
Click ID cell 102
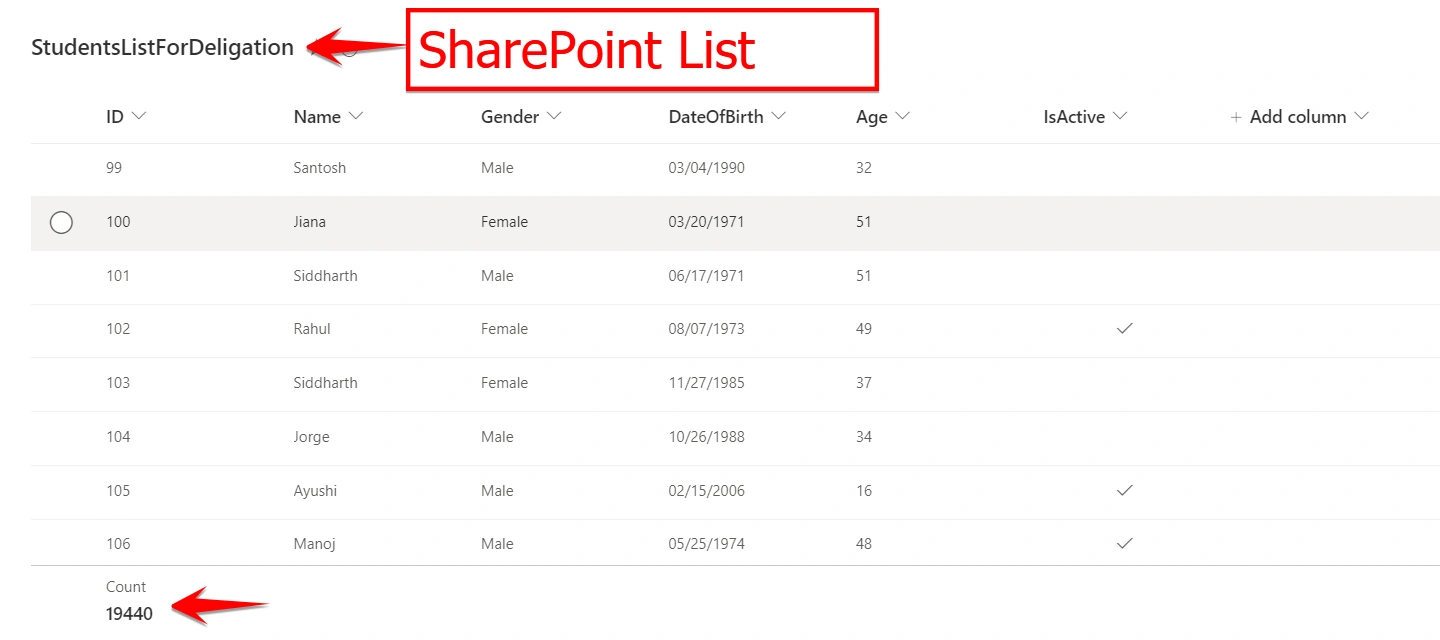[118, 329]
